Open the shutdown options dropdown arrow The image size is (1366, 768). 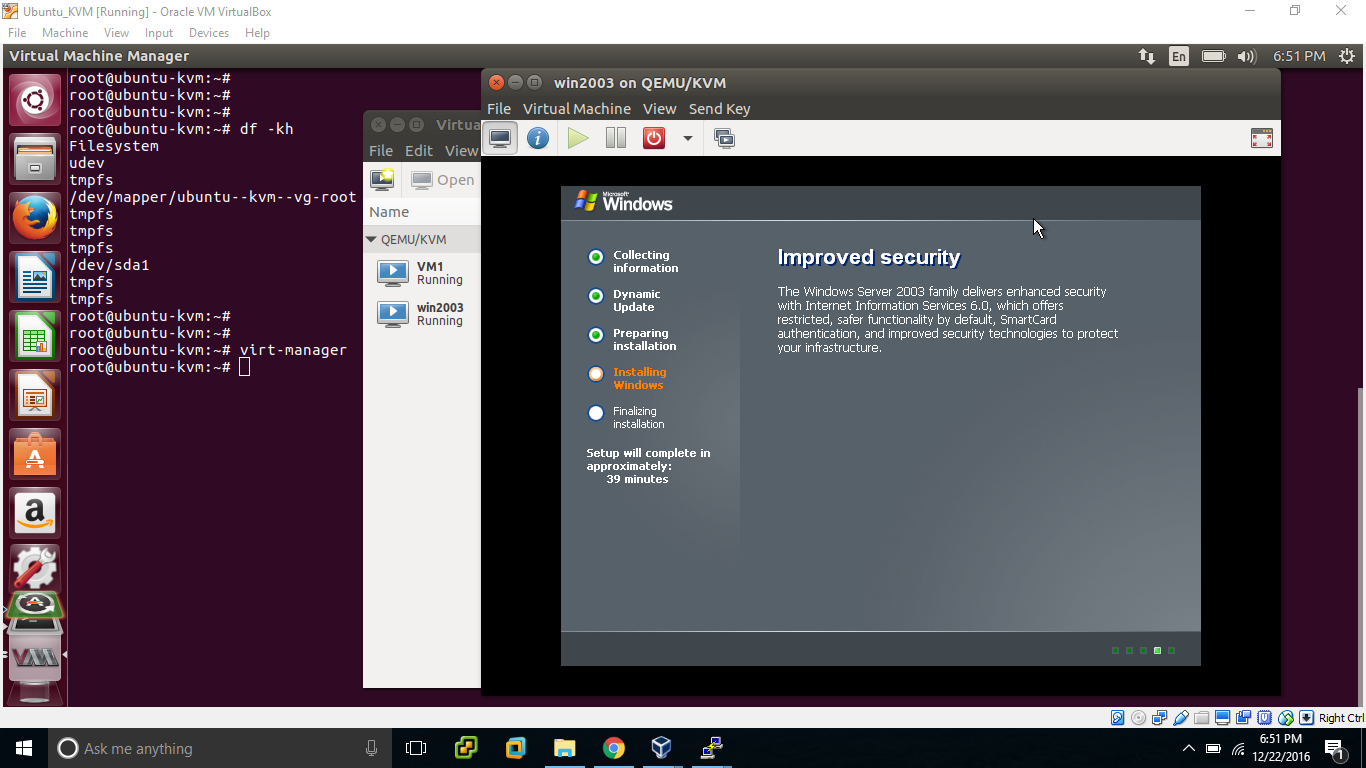coord(686,138)
